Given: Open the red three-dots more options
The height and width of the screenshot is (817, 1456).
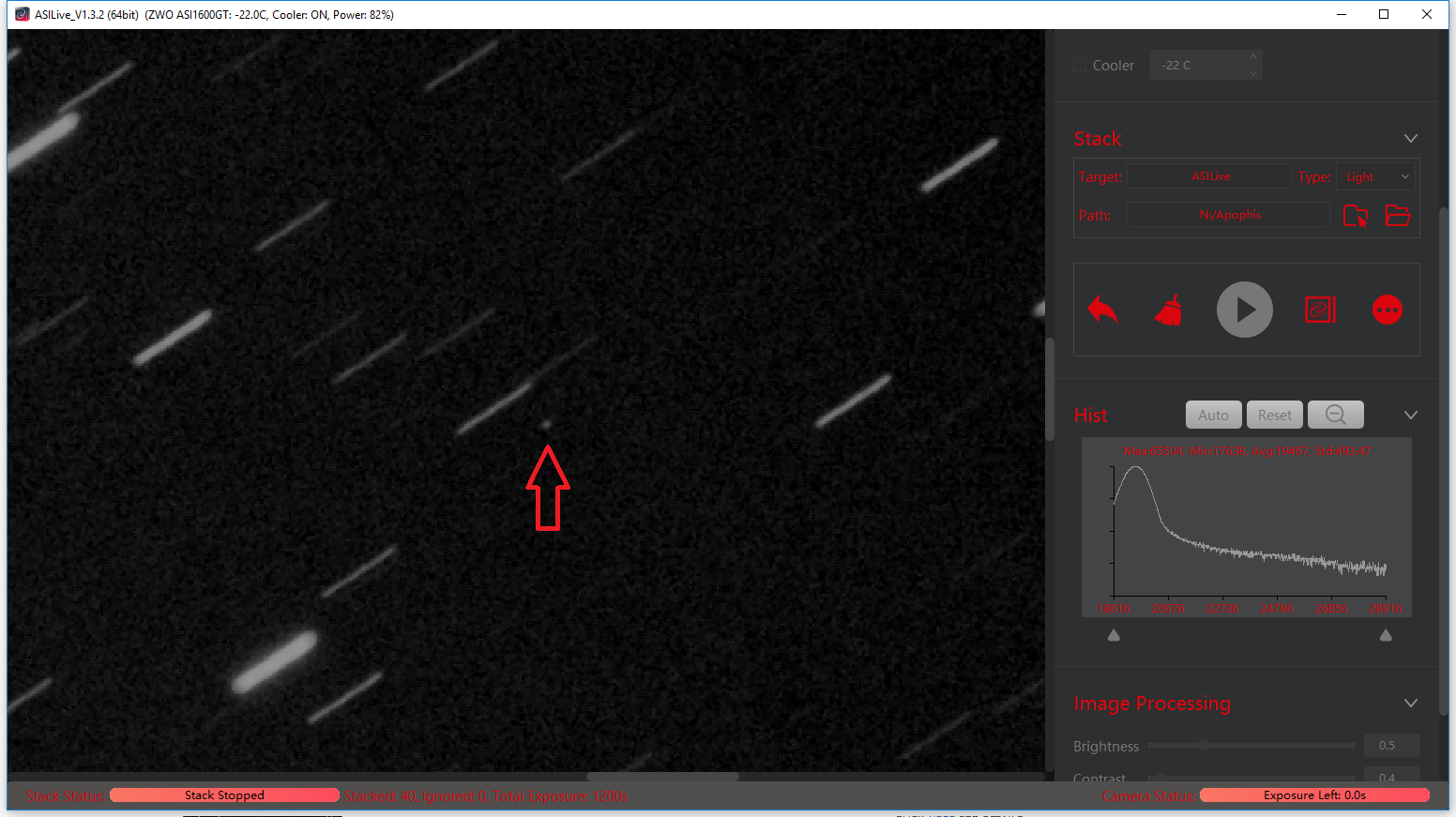Looking at the screenshot, I should [1387, 310].
